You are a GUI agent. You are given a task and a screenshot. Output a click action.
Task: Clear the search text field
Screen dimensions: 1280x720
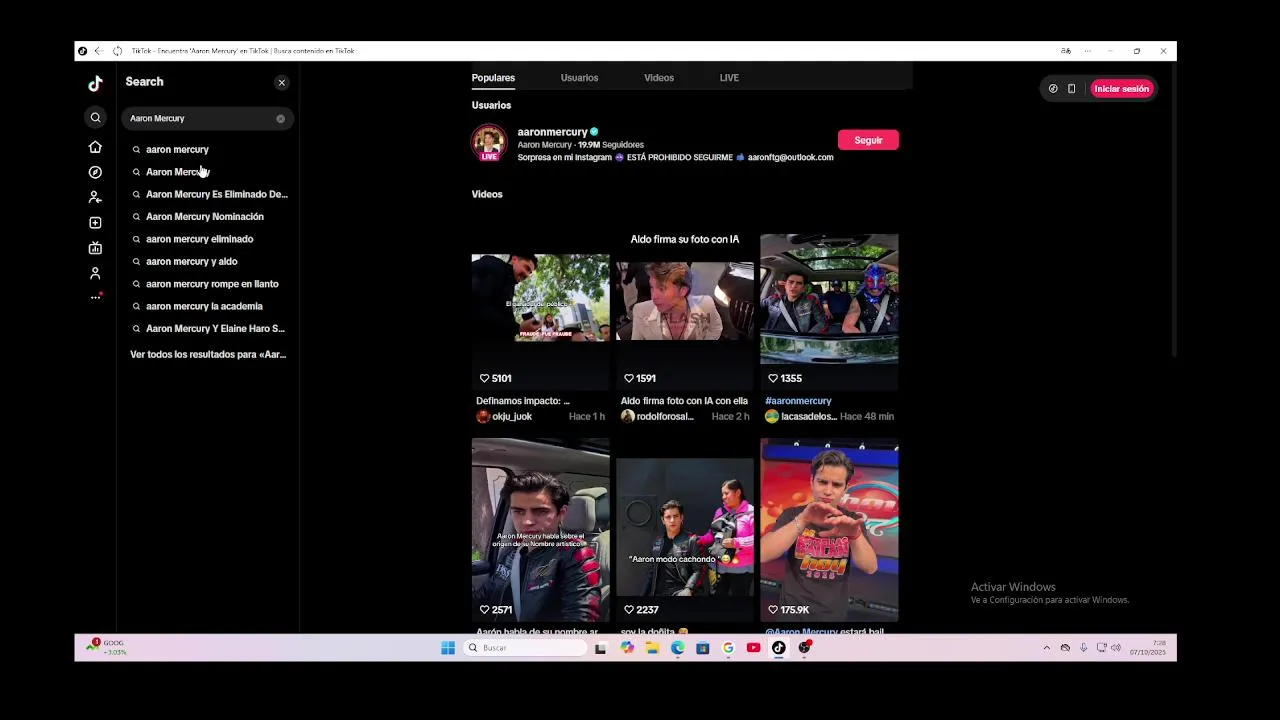click(x=280, y=119)
